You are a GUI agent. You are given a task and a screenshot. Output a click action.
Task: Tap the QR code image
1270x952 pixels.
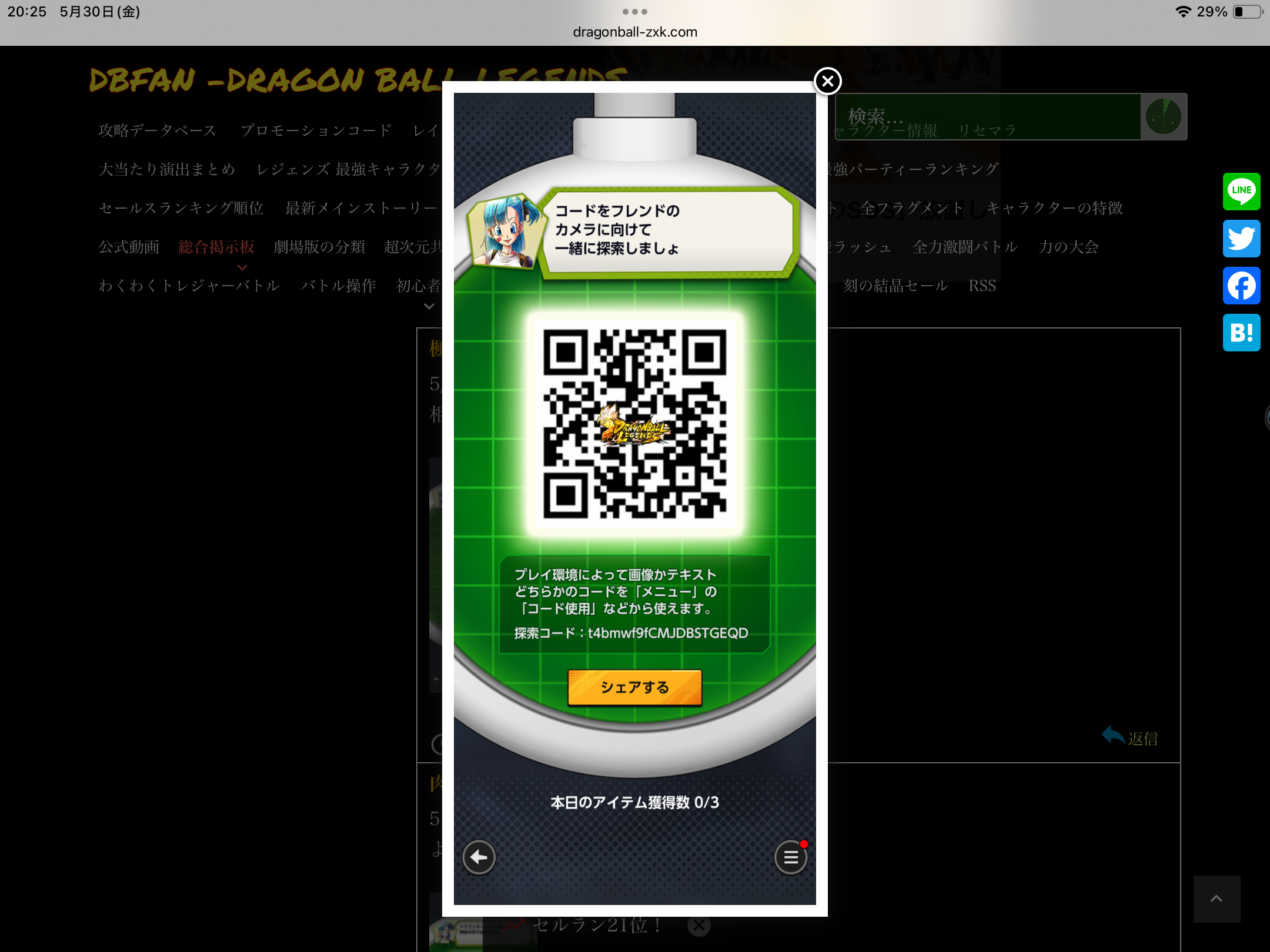click(634, 424)
